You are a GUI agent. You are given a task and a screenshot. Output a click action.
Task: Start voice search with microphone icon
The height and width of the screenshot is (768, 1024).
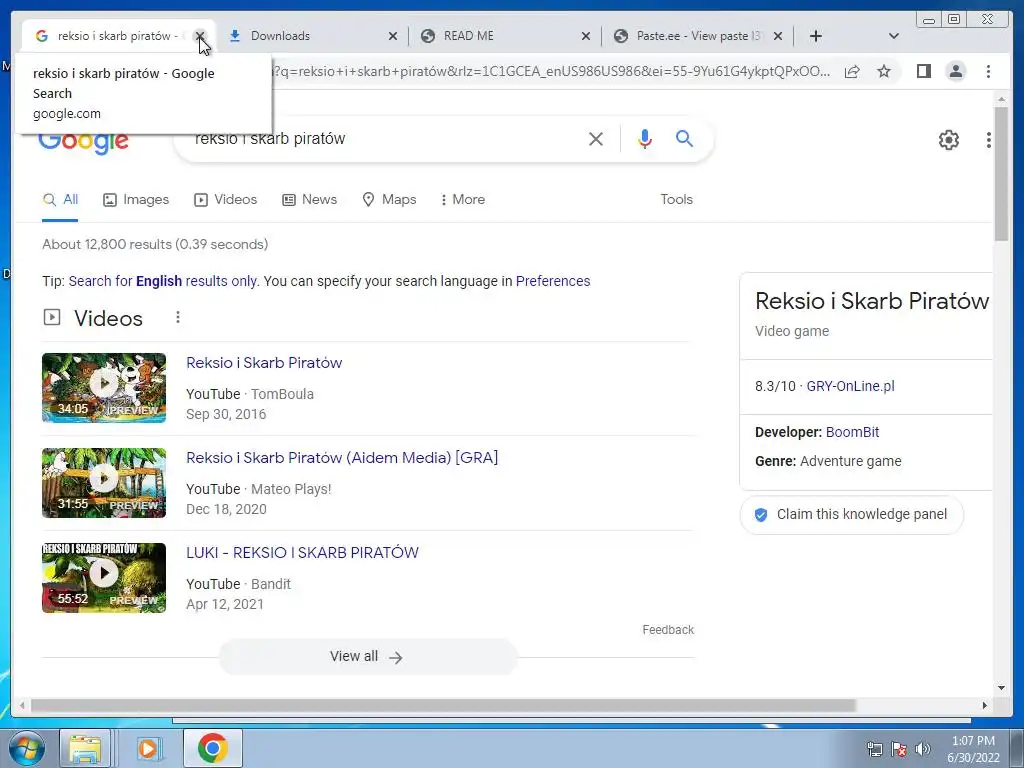645,138
